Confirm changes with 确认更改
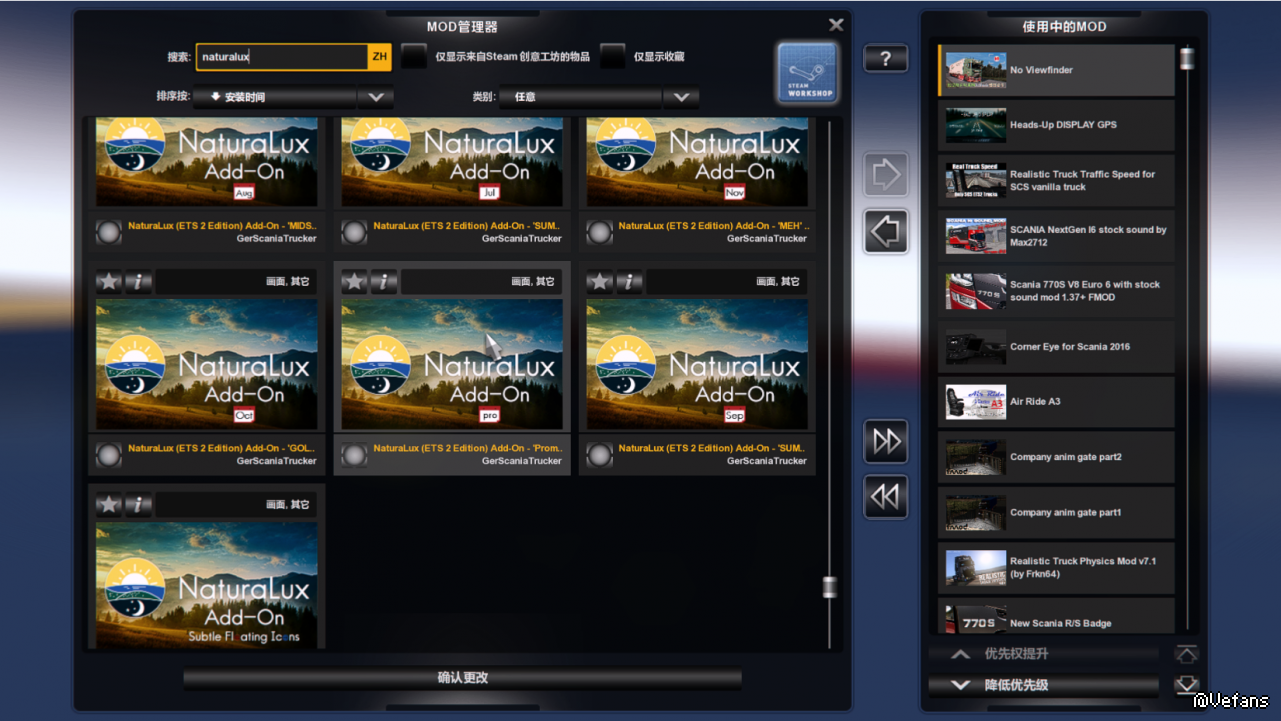Image resolution: width=1281 pixels, height=721 pixels. tap(463, 678)
